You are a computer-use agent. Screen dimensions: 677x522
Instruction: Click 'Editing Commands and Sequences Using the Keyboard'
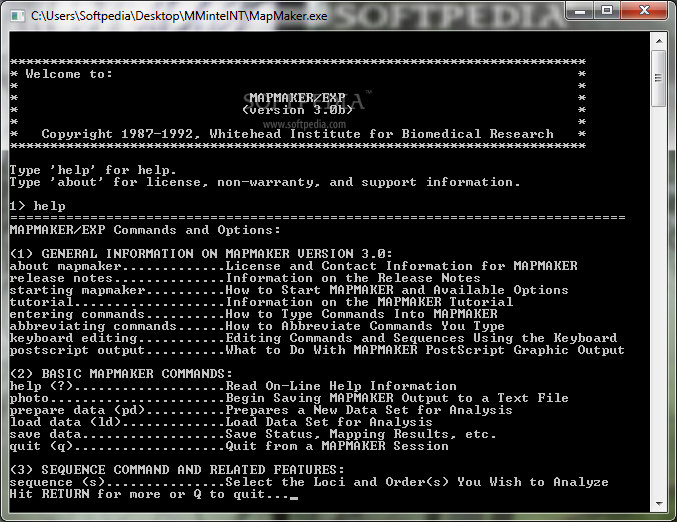pos(421,338)
